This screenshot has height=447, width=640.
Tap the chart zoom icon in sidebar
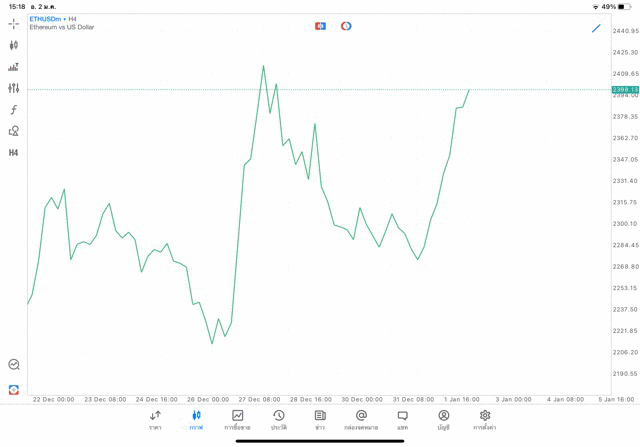tap(14, 365)
